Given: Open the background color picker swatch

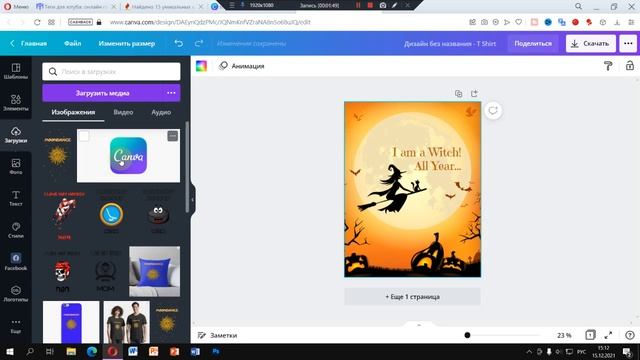Looking at the screenshot, I should 201,66.
